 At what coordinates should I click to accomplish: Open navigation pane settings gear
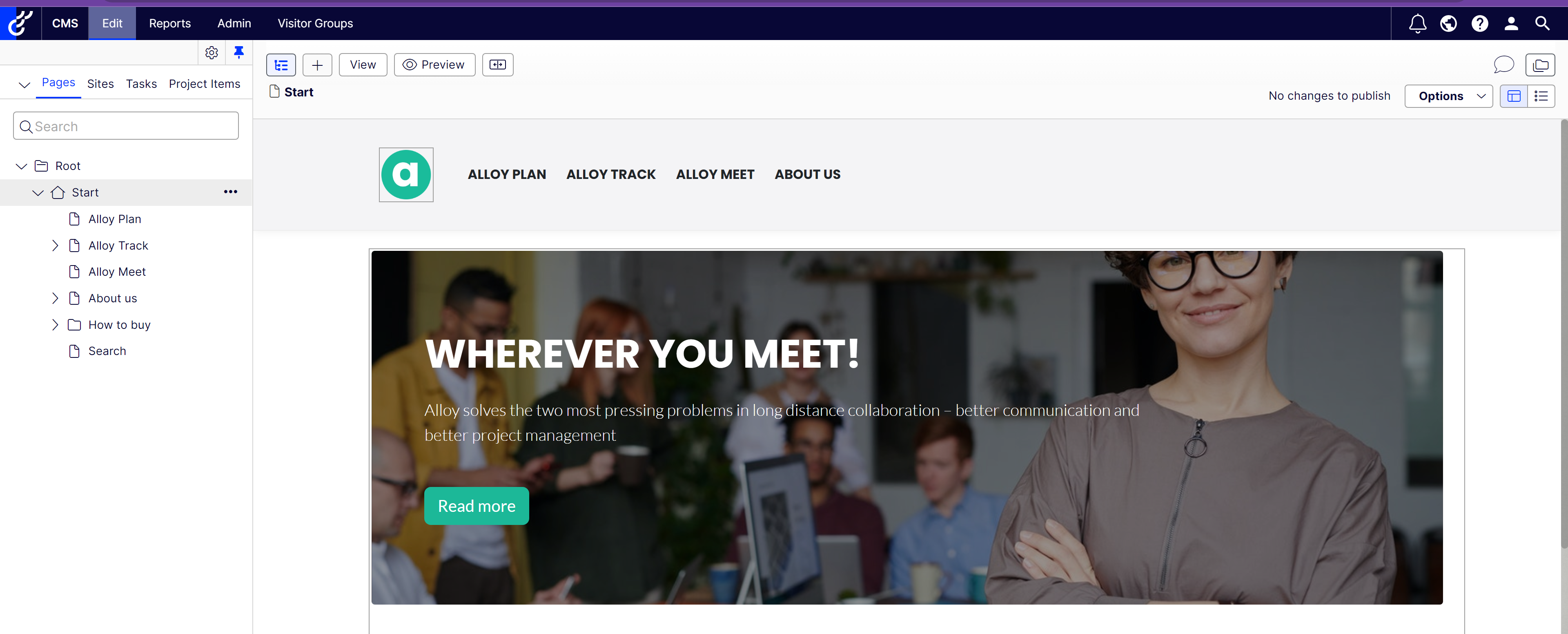pyautogui.click(x=211, y=53)
